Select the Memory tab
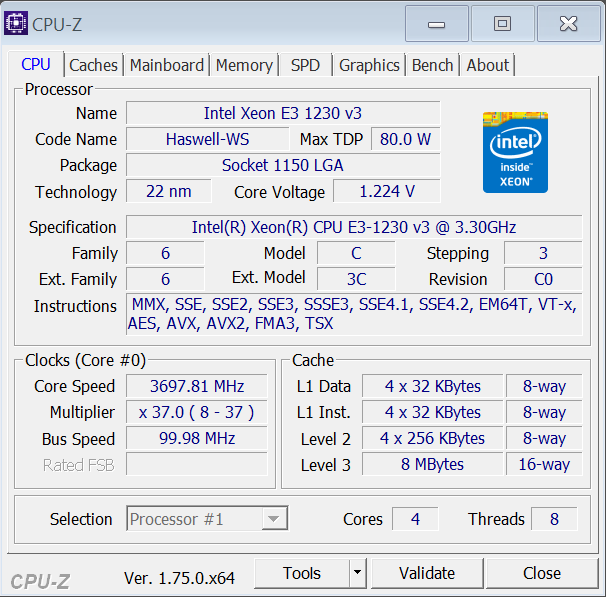 244,65
